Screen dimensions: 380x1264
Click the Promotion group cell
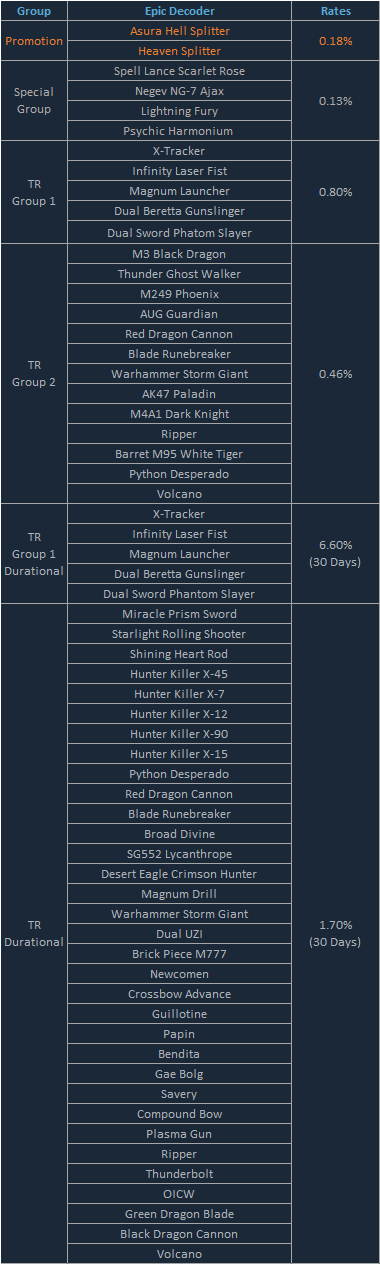pos(34,41)
